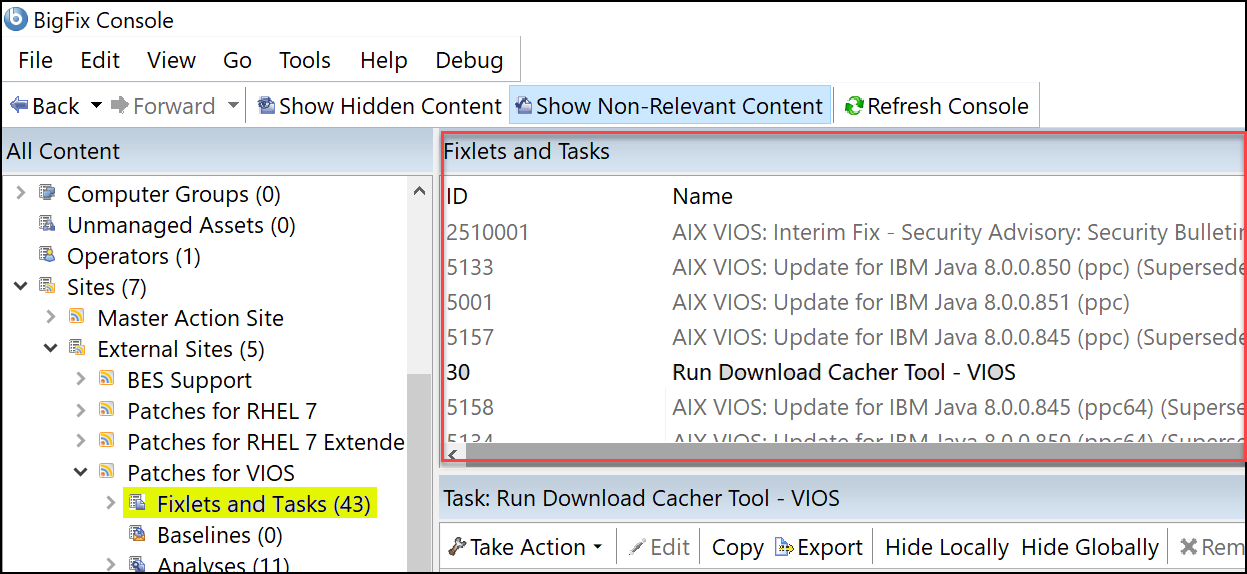Screen dimensions: 1247x574
Task: Click the Remove X icon
Action: coord(1188,547)
